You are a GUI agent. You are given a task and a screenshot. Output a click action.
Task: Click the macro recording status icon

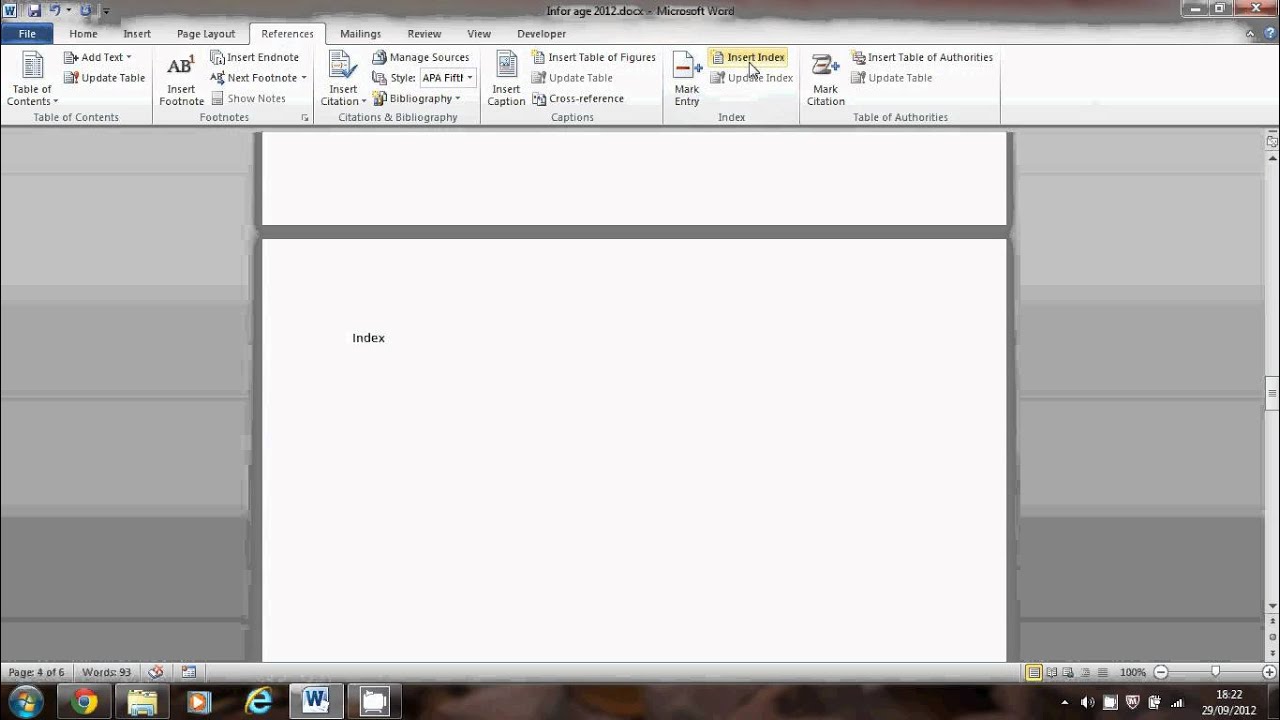[189, 673]
